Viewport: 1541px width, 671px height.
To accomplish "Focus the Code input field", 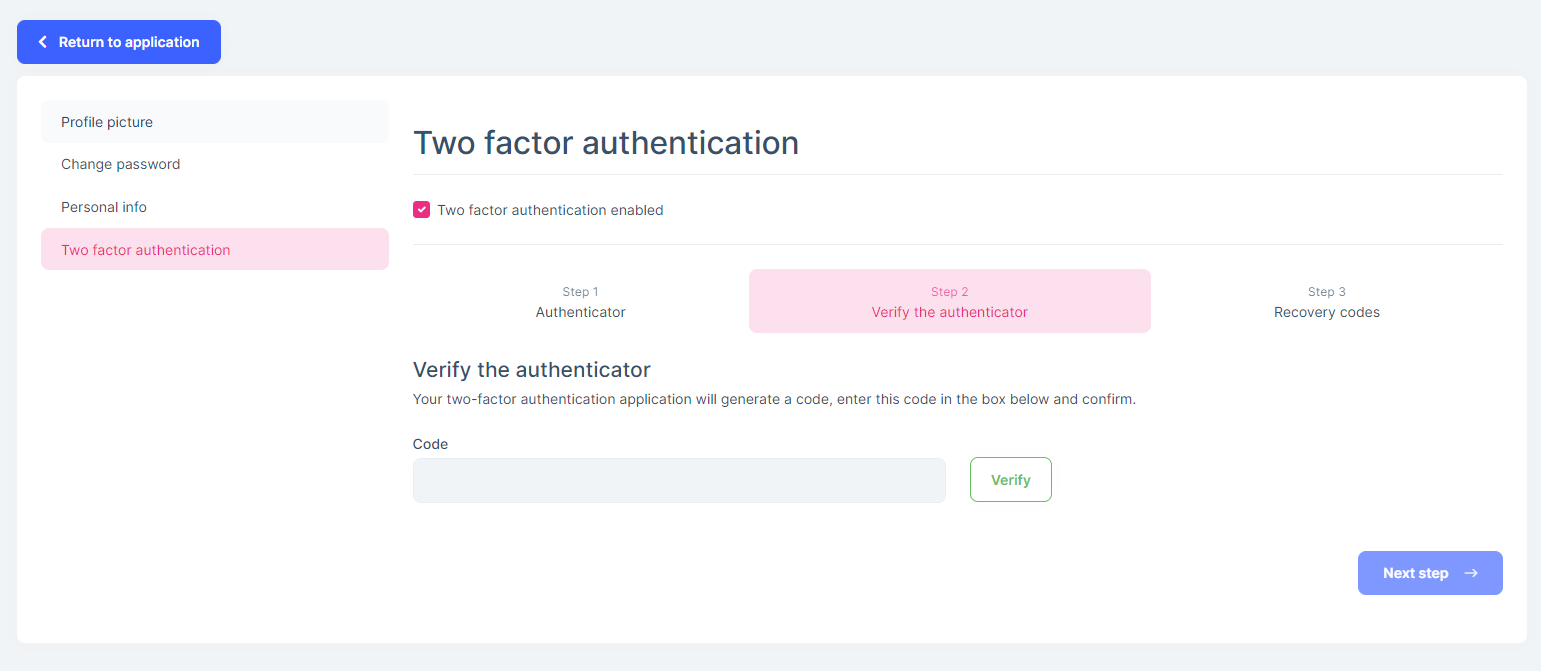I will click(679, 481).
